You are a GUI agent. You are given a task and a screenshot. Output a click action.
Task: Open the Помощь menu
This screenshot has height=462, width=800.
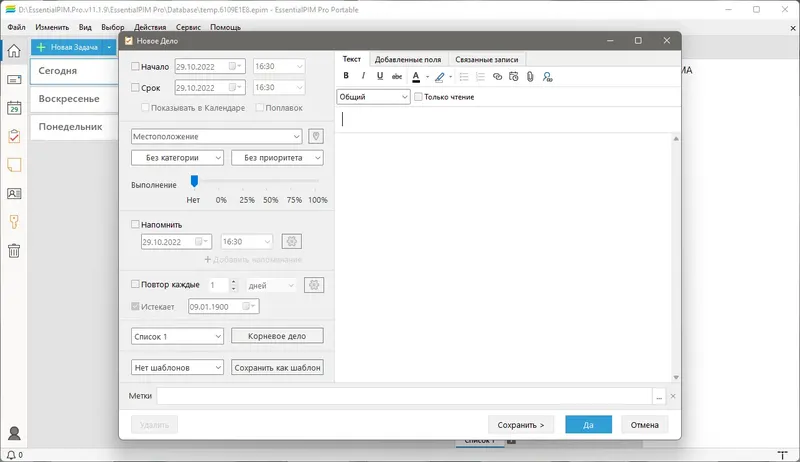(x=226, y=27)
